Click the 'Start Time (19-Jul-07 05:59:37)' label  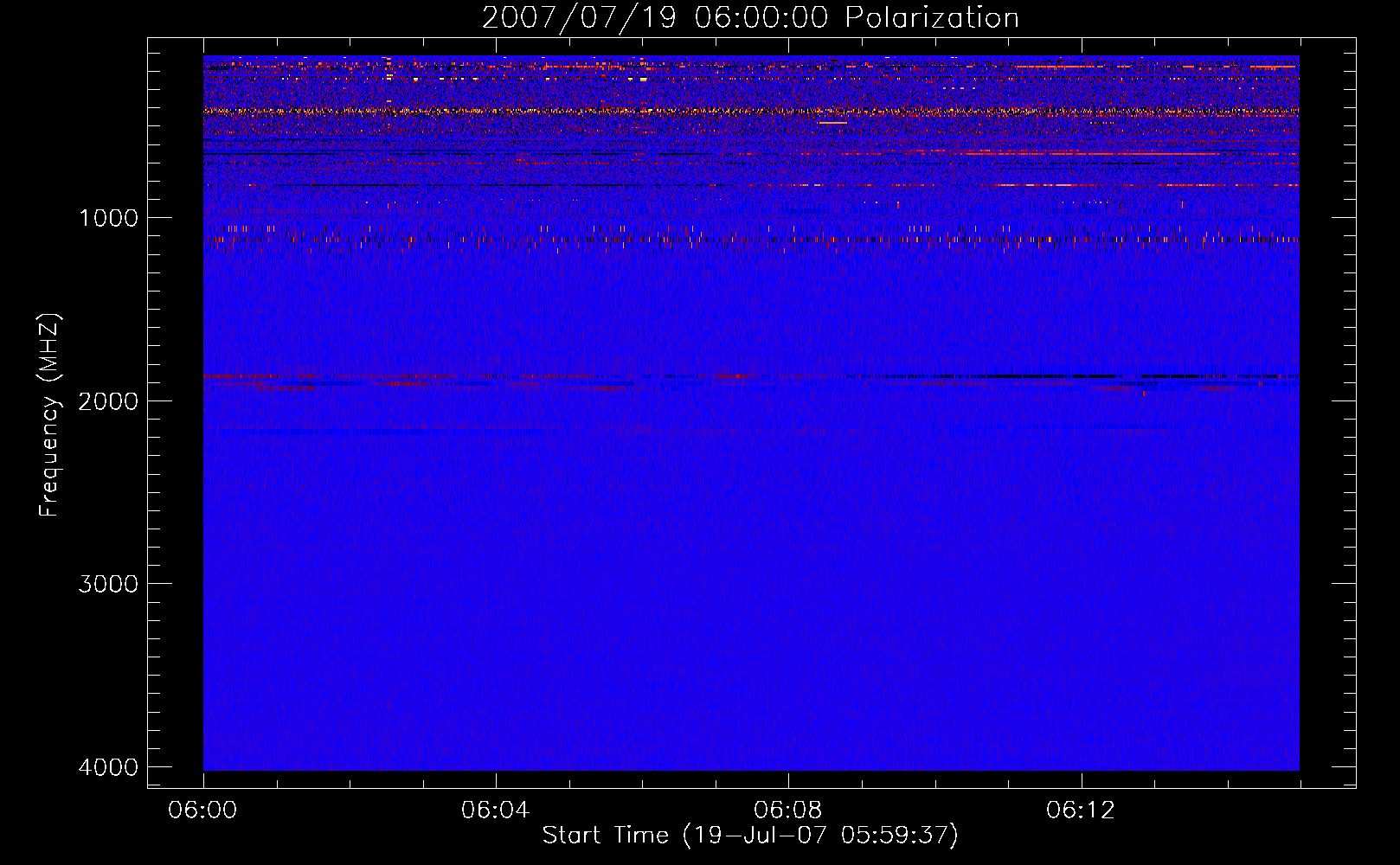[750, 836]
